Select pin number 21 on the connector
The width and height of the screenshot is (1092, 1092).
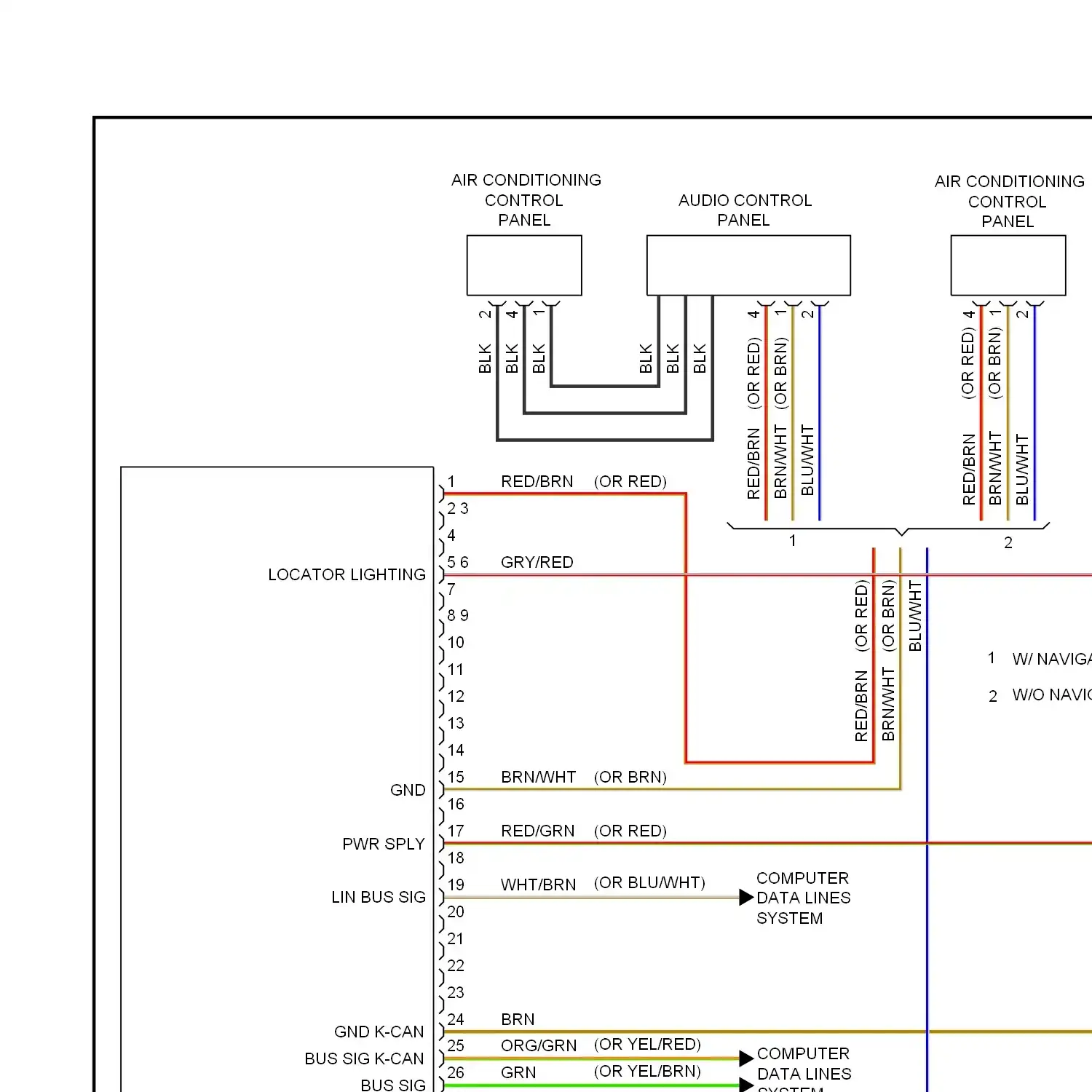(x=456, y=938)
